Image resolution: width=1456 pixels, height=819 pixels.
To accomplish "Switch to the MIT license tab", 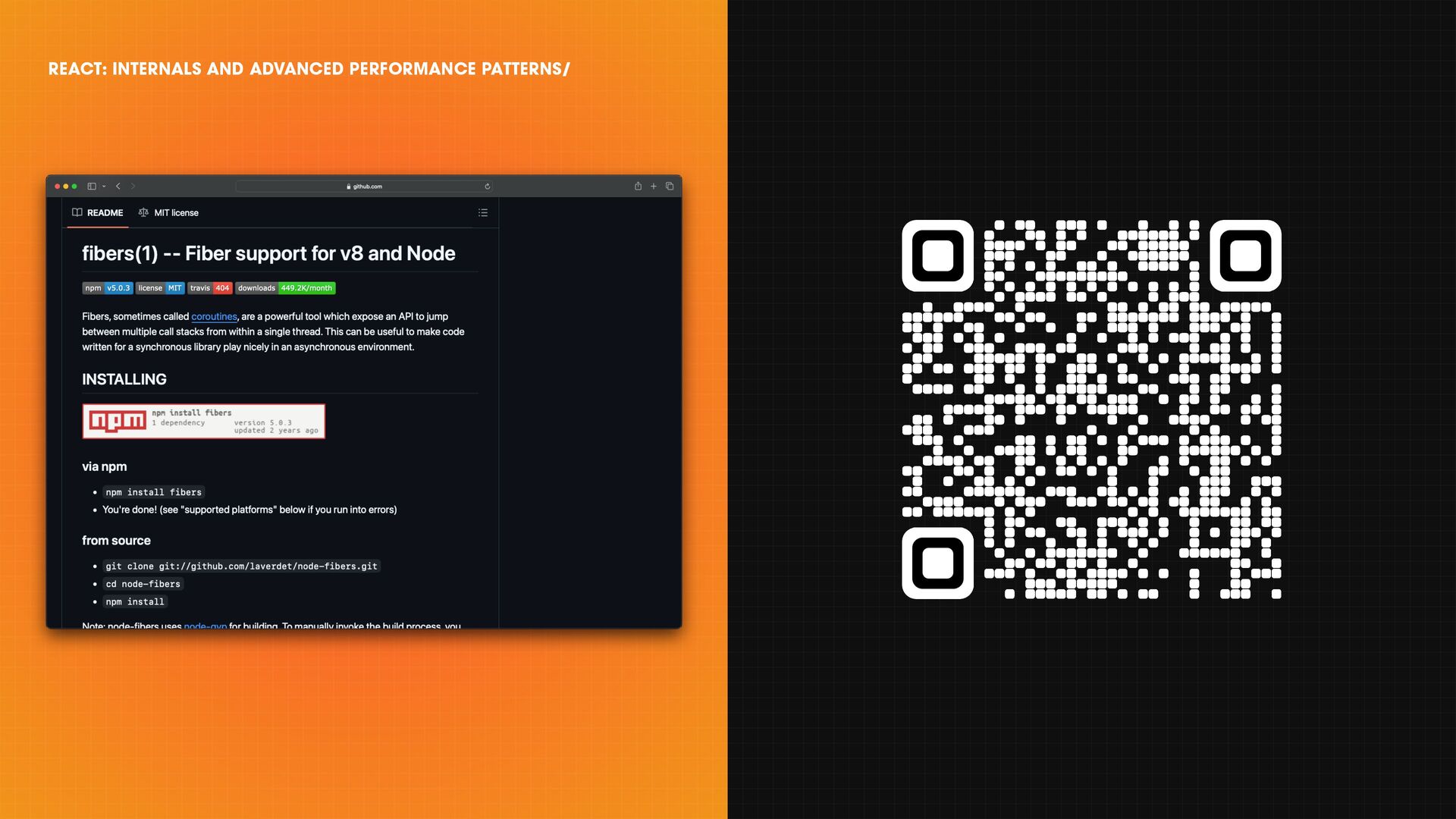I will 168,213.
